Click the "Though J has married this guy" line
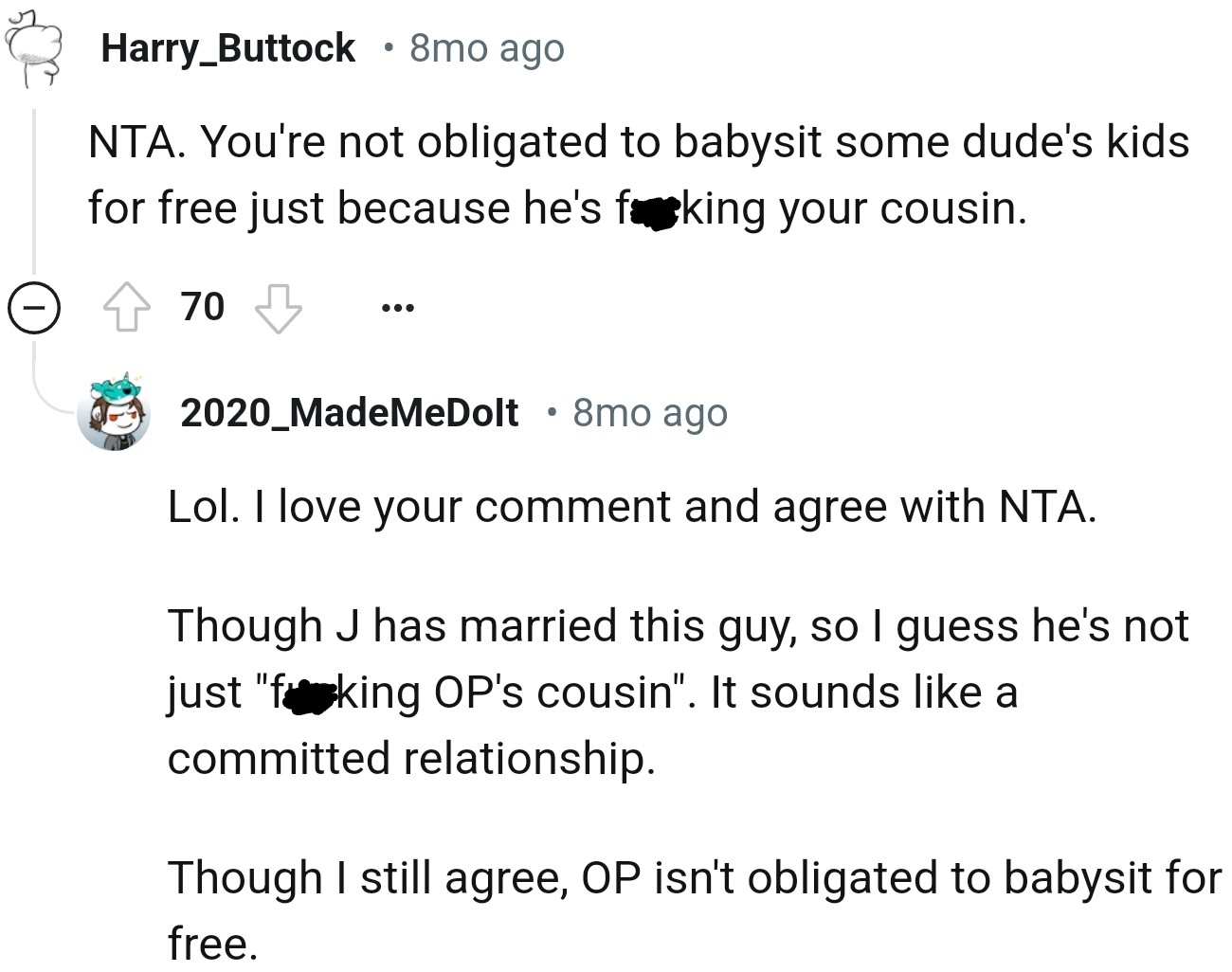 [677, 626]
